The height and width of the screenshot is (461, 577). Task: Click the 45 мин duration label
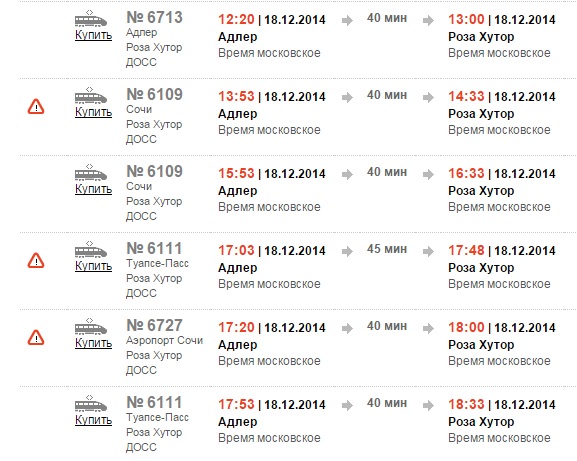tap(387, 249)
